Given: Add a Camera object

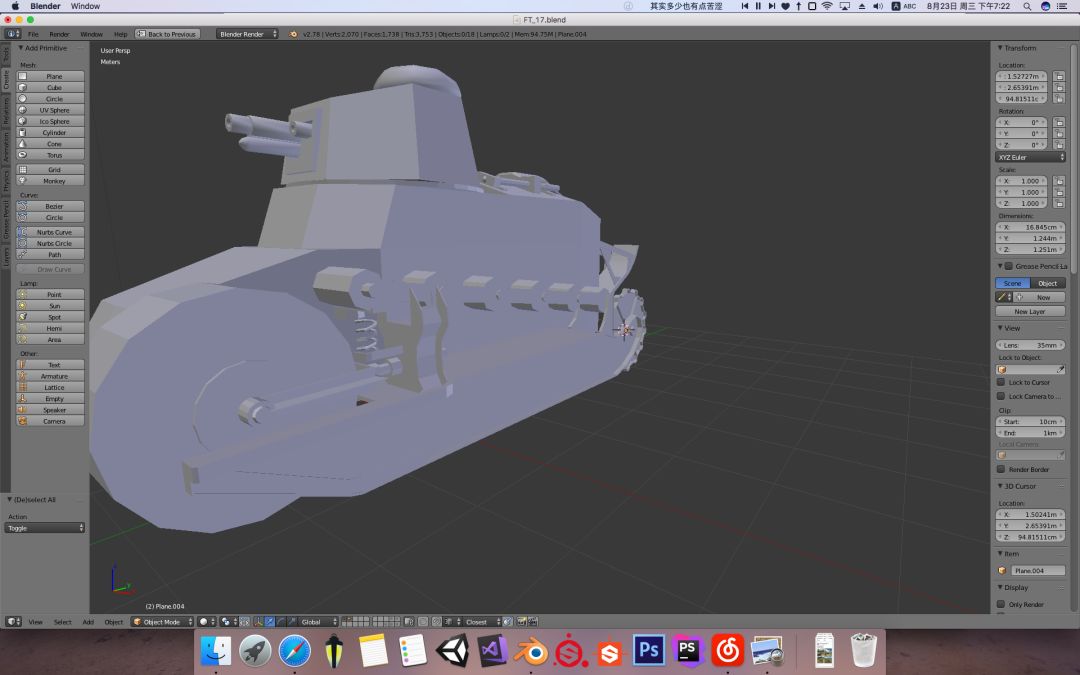Looking at the screenshot, I should click(54, 421).
